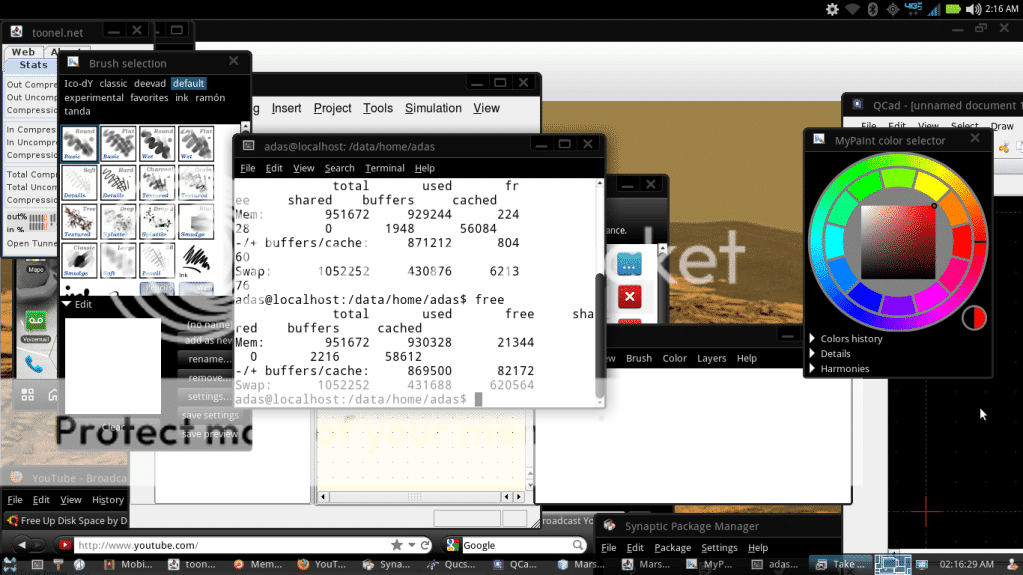Click the Clear button under brush preview
The height and width of the screenshot is (575, 1023).
(112, 427)
